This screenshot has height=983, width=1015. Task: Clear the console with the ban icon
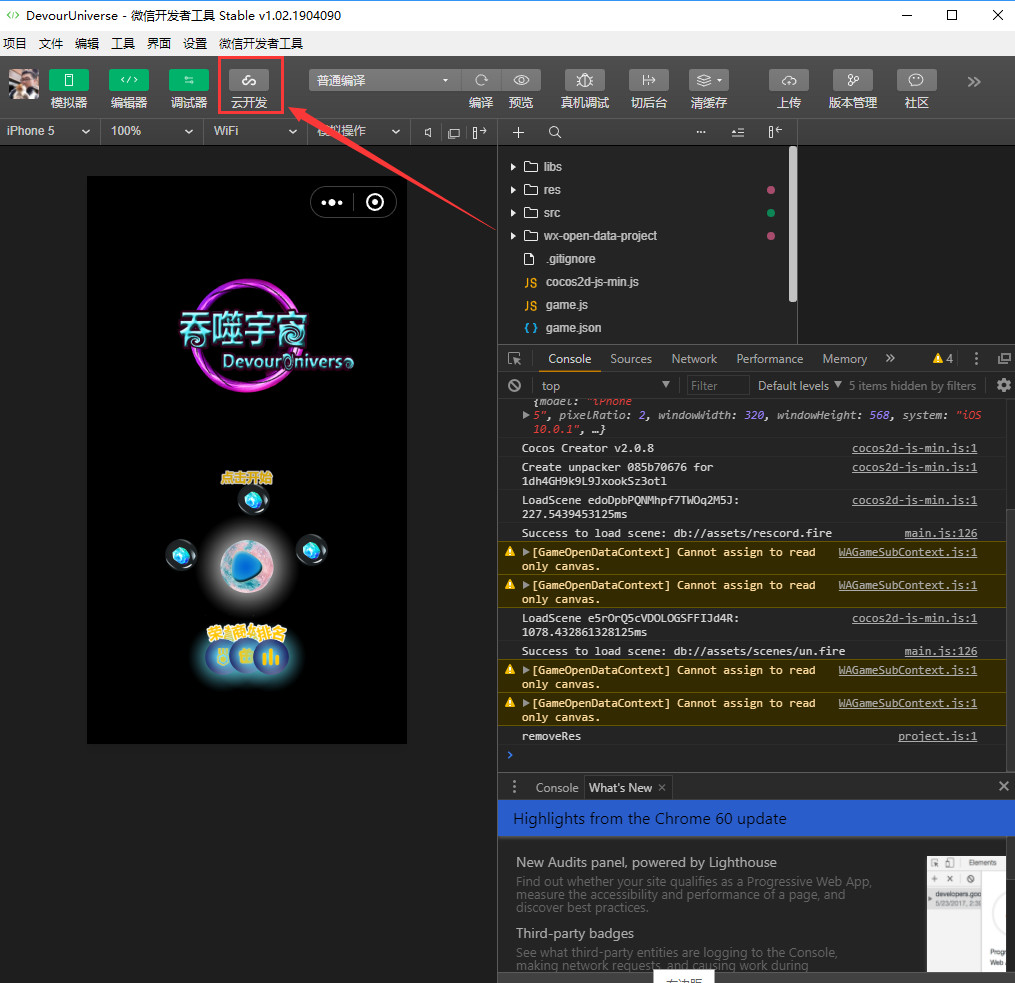pyautogui.click(x=515, y=386)
